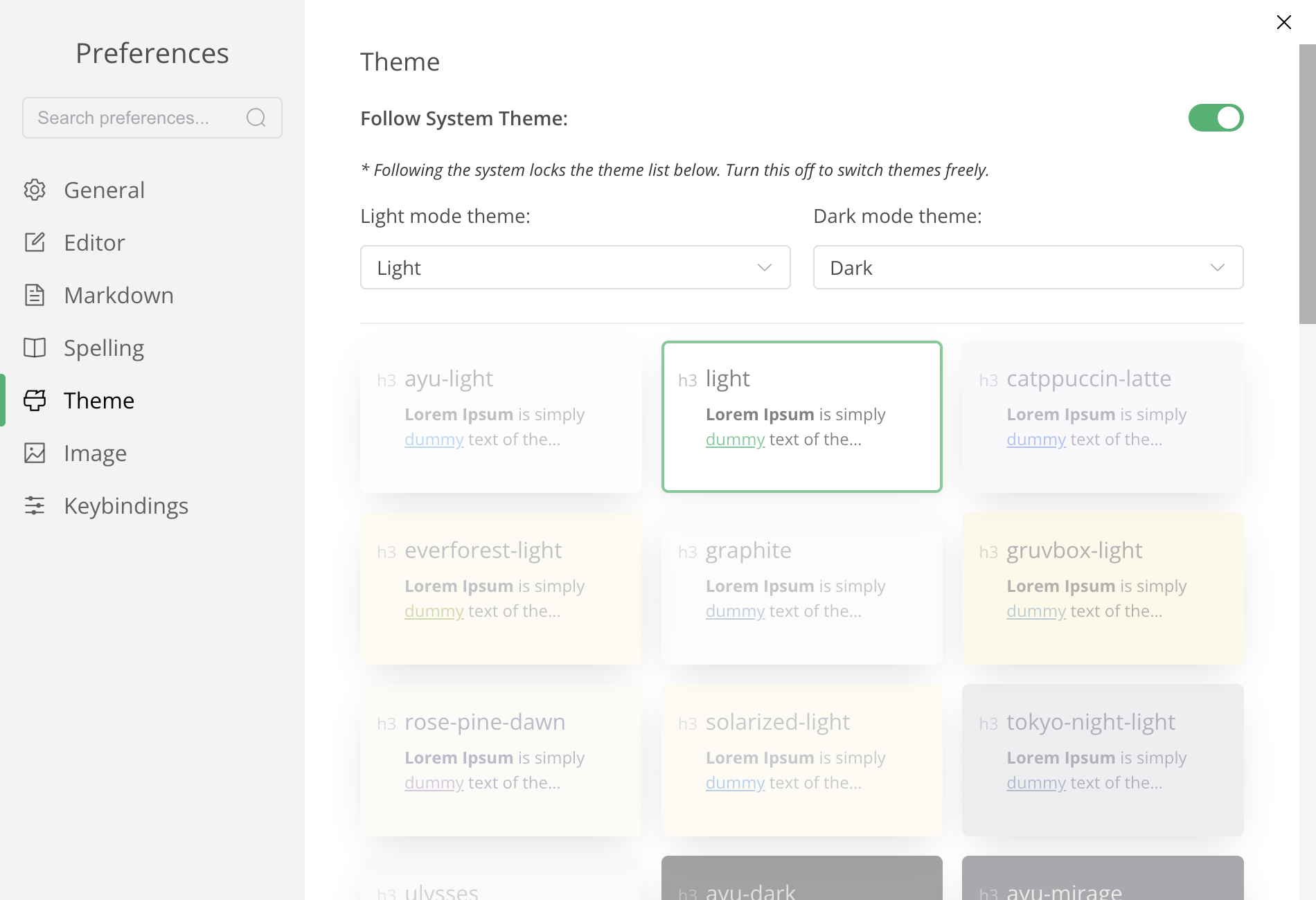1316x900 pixels.
Task: Select the Theme section label
Action: (x=99, y=400)
